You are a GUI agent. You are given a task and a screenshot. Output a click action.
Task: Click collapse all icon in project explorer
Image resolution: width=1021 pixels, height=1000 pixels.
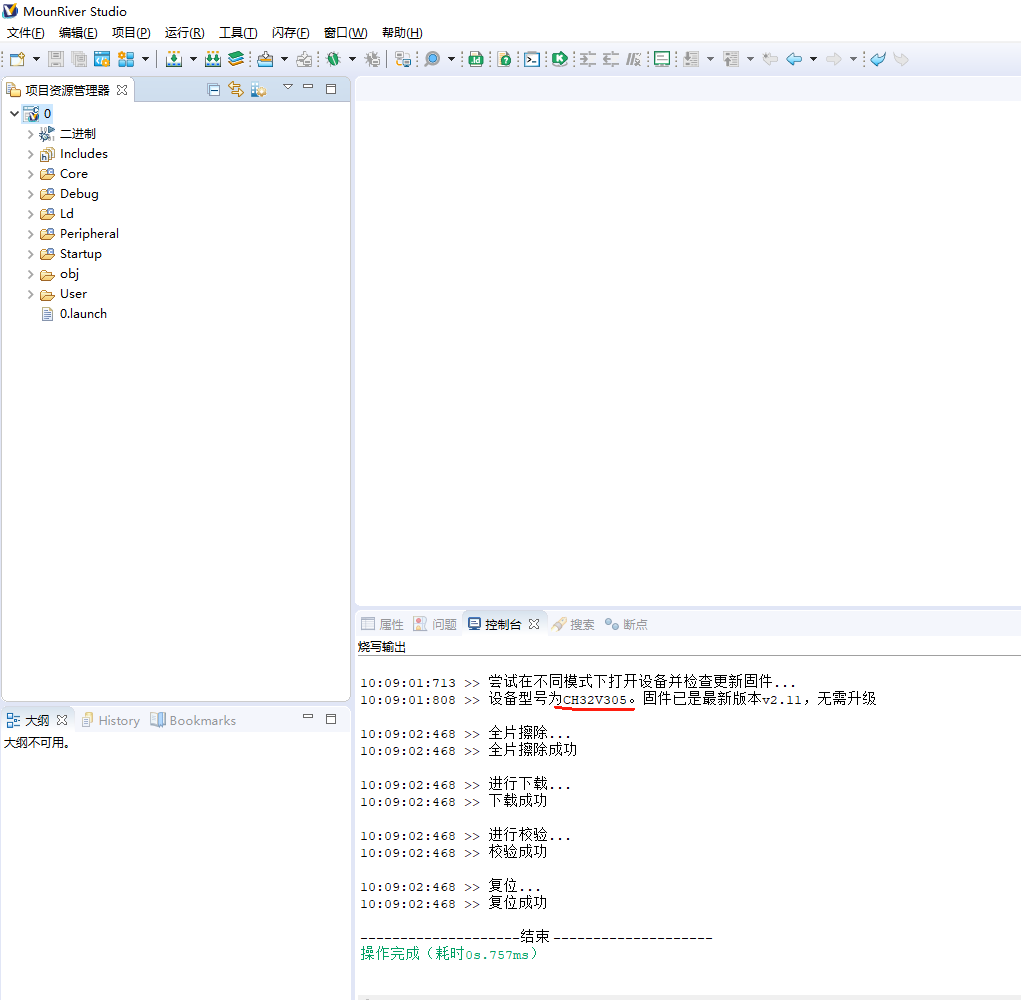pyautogui.click(x=213, y=90)
